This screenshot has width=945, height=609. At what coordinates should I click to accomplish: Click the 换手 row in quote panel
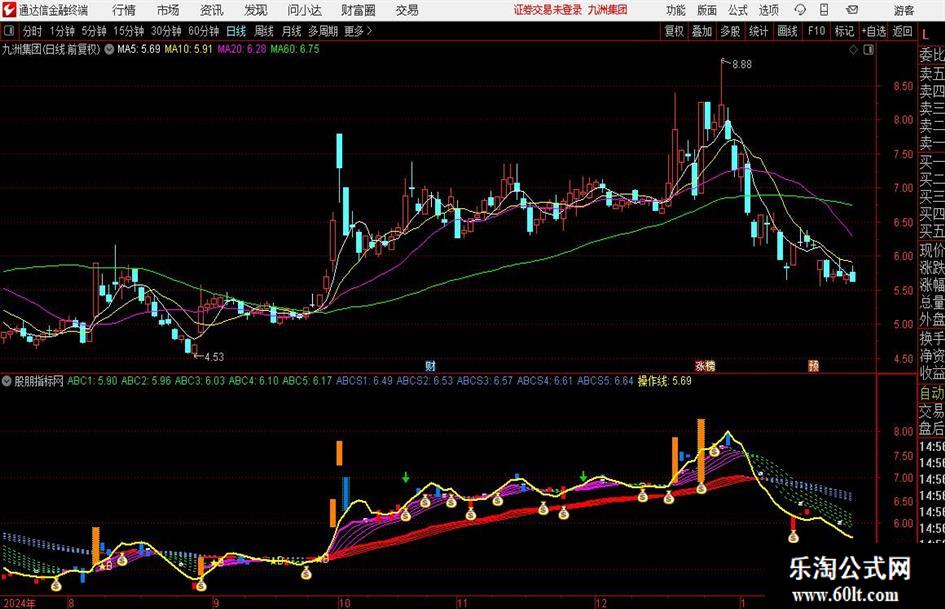click(x=932, y=339)
